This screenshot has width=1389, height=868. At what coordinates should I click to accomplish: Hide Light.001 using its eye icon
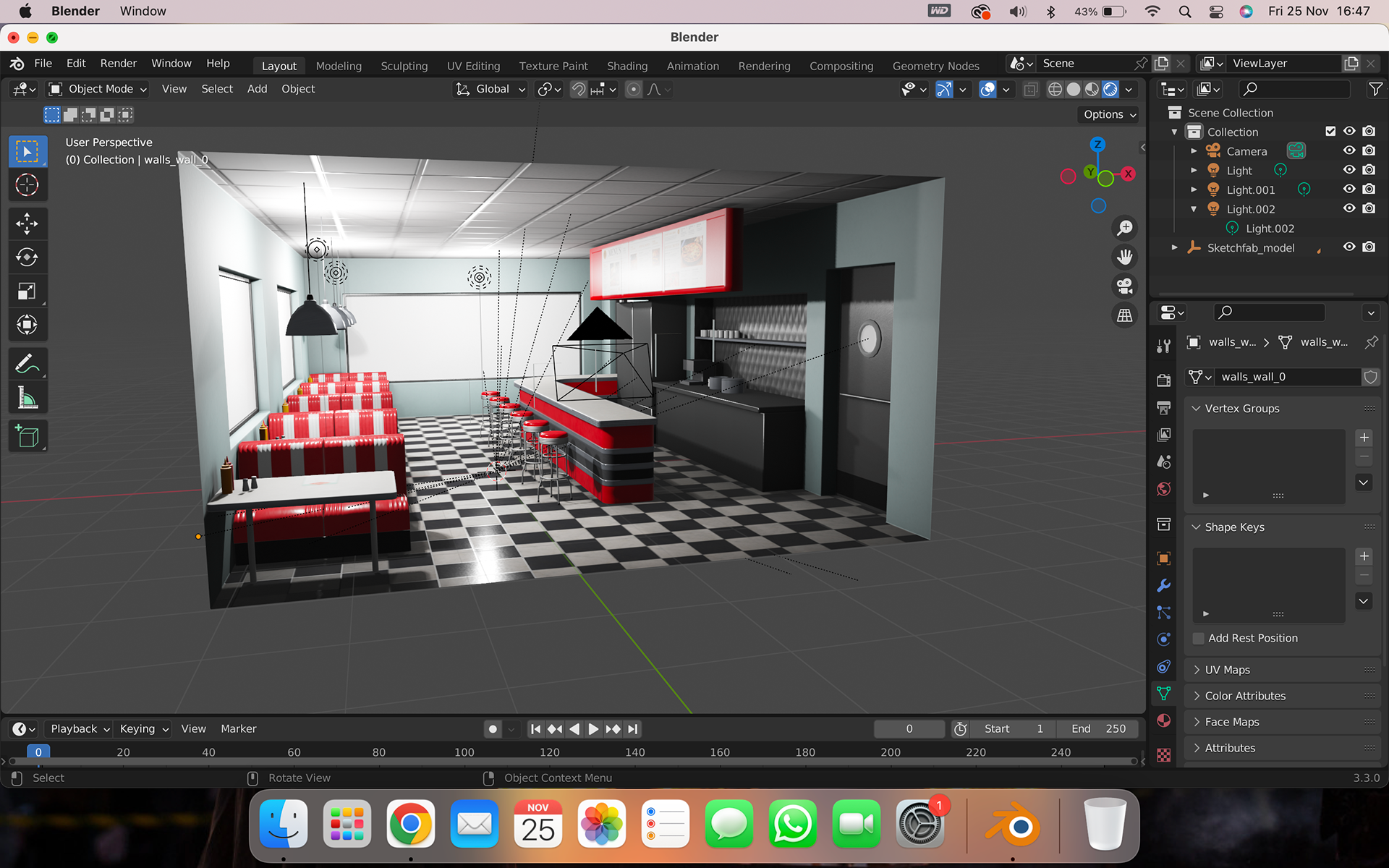(x=1349, y=189)
